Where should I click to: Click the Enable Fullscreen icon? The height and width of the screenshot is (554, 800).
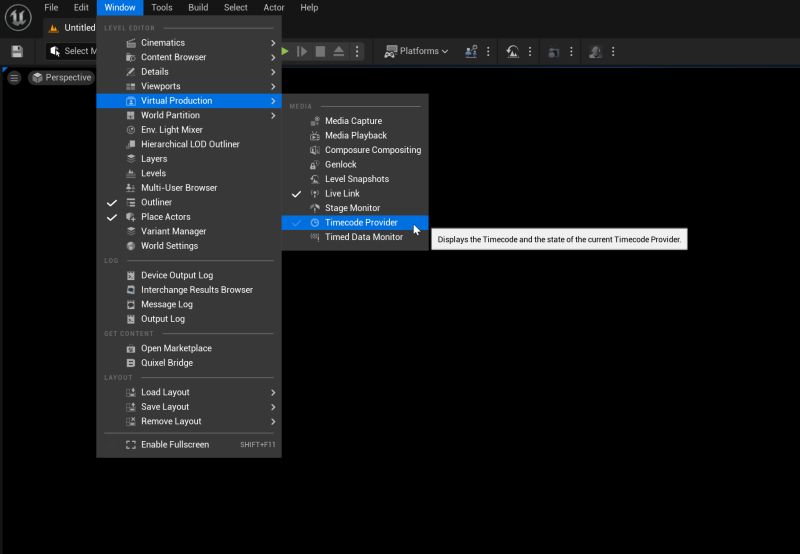[x=131, y=445]
